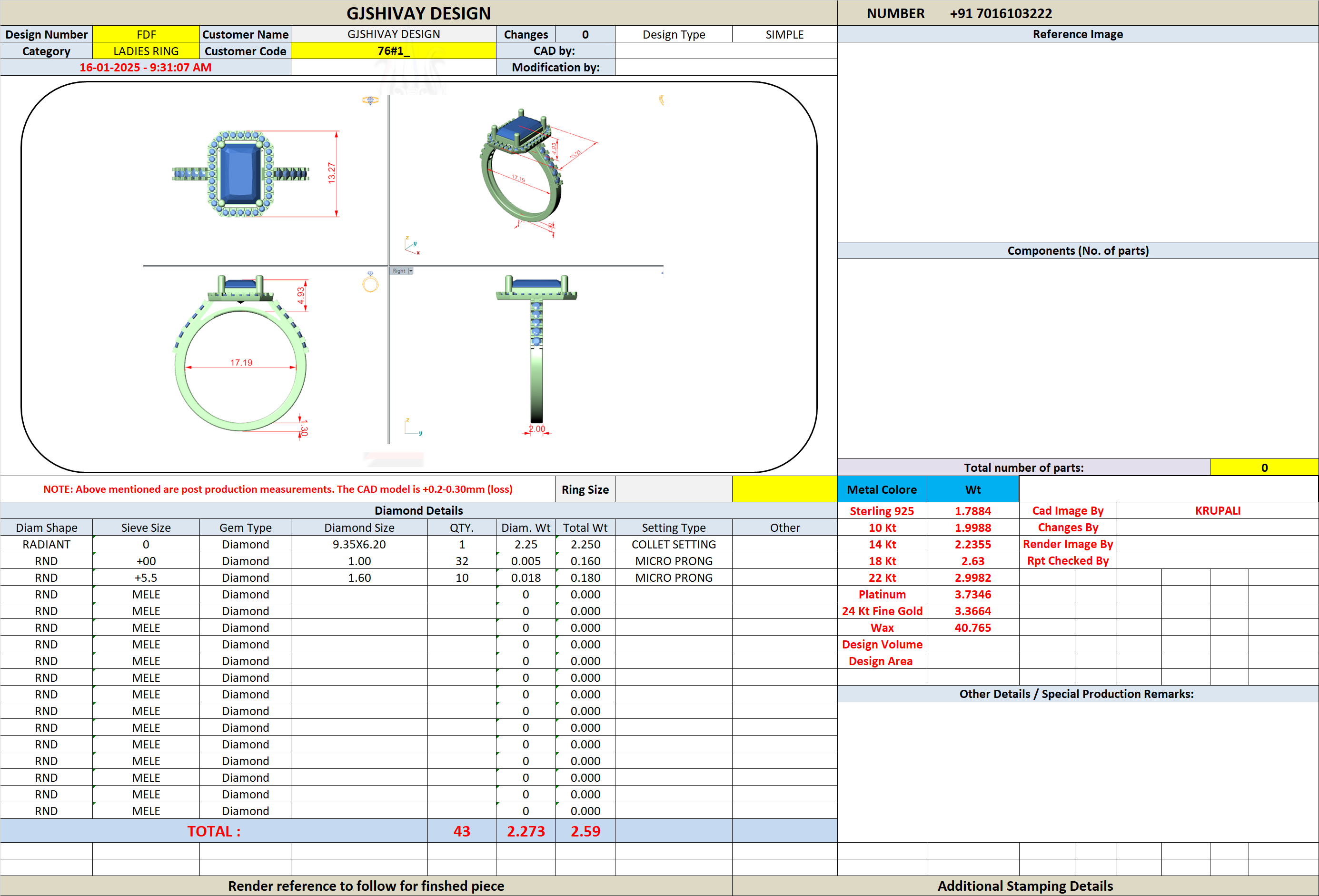Click the Right viewport title label

click(x=399, y=271)
